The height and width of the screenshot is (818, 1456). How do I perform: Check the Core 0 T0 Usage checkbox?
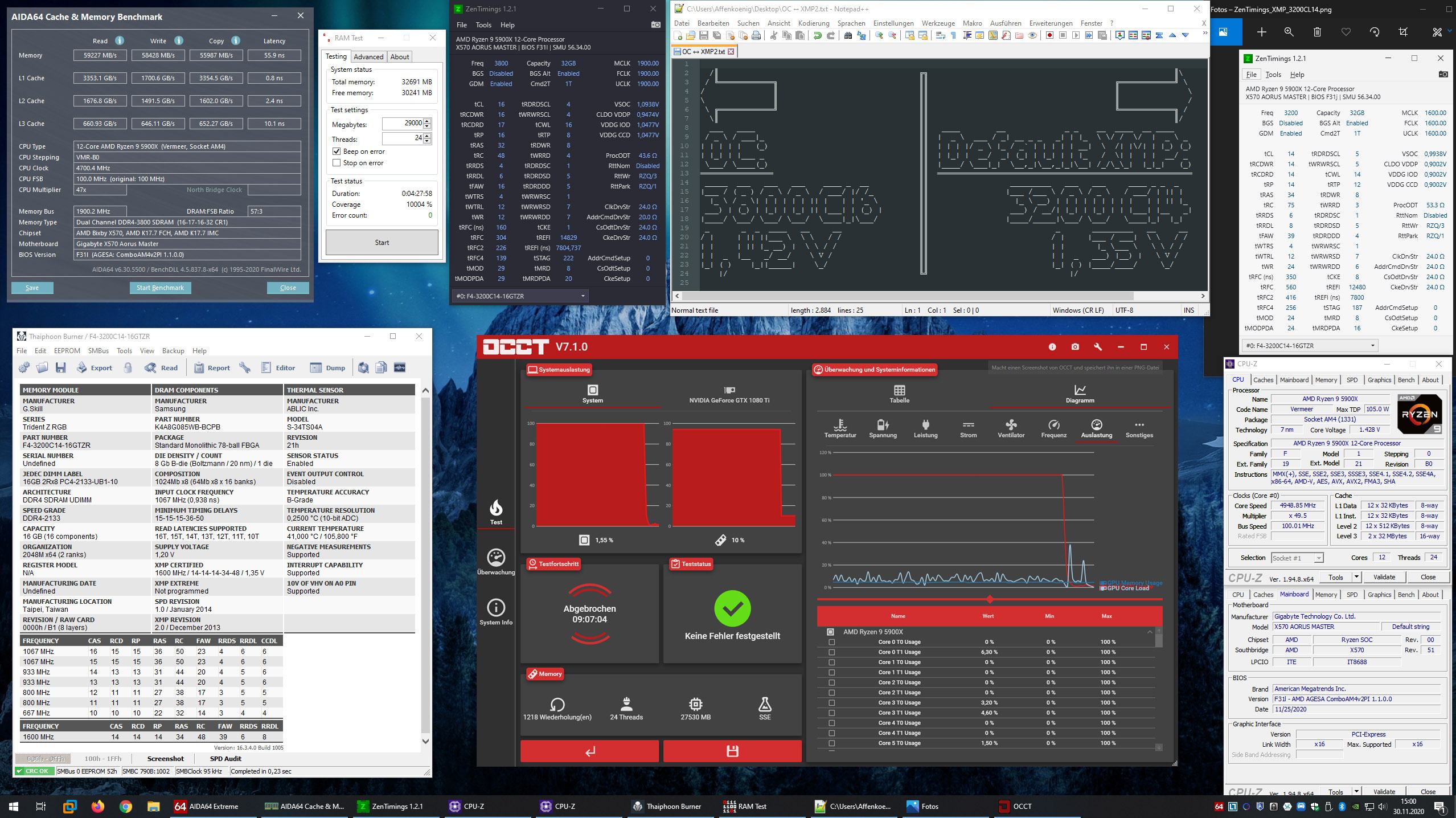tap(831, 642)
